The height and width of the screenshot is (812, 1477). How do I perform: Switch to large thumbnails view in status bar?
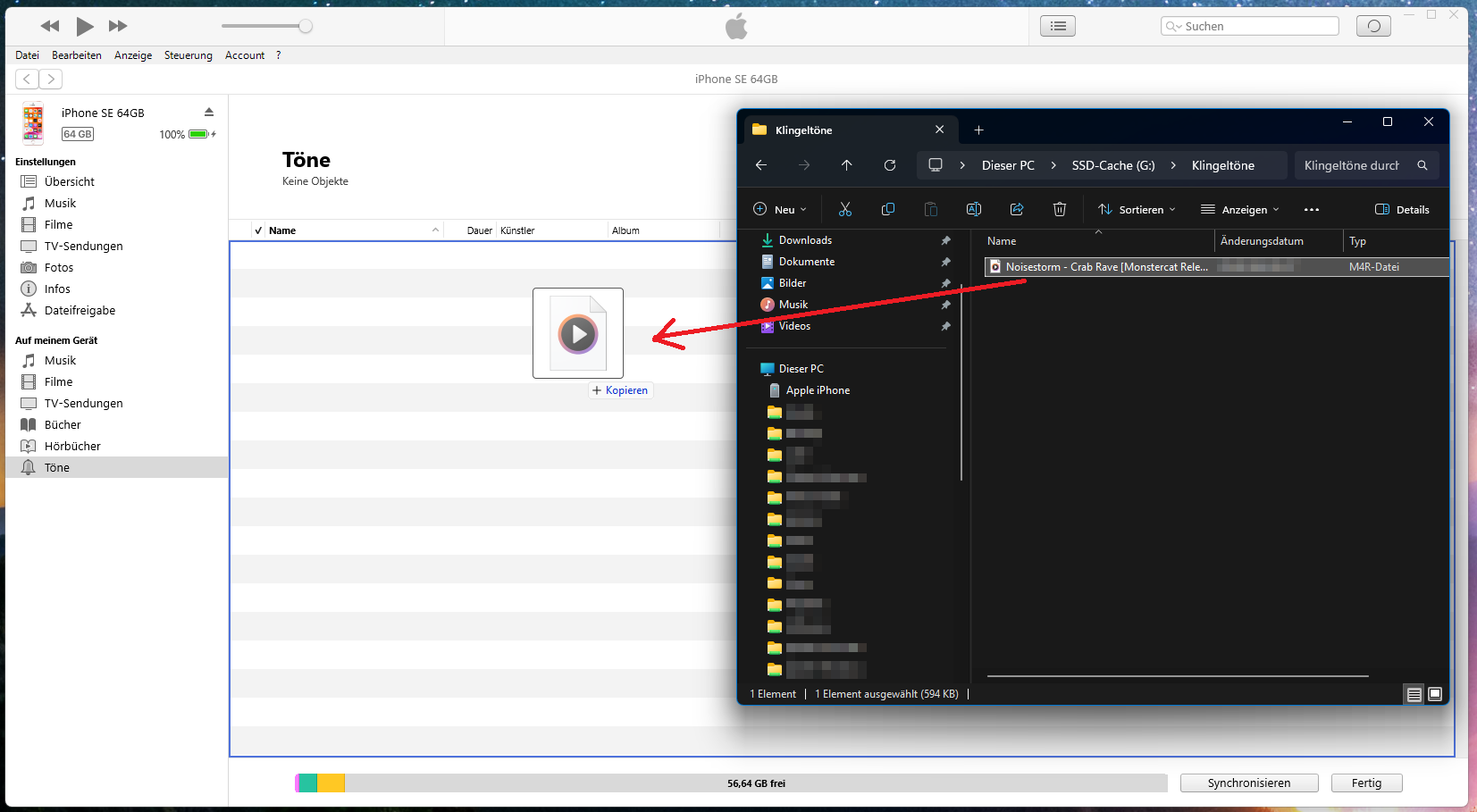tap(1435, 694)
